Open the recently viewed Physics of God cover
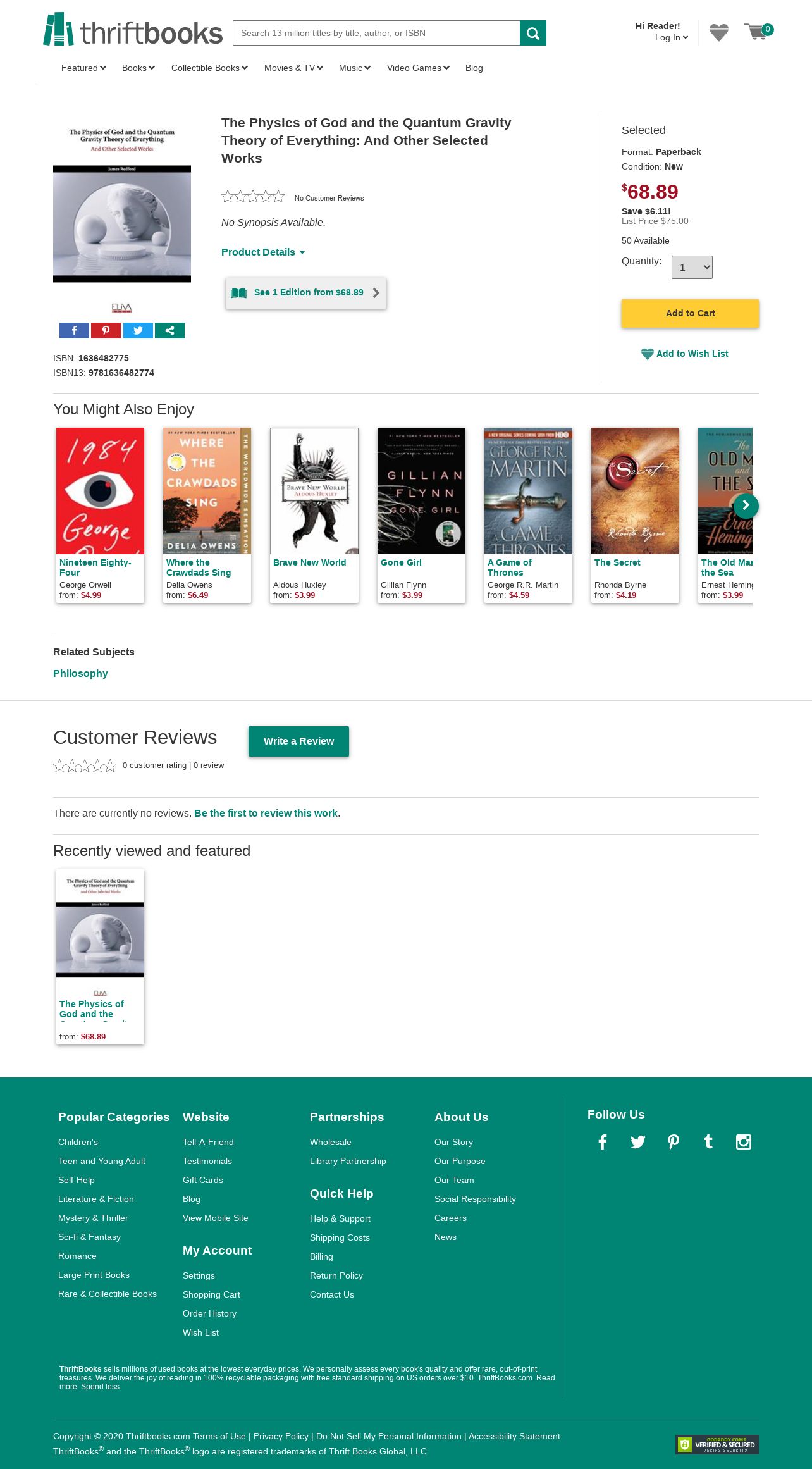This screenshot has width=812, height=1469. point(100,933)
